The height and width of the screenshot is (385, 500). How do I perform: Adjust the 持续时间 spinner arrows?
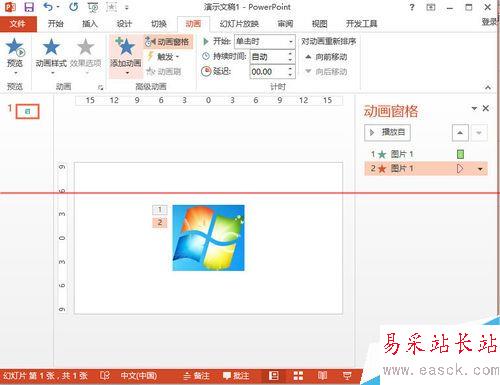(x=290, y=57)
